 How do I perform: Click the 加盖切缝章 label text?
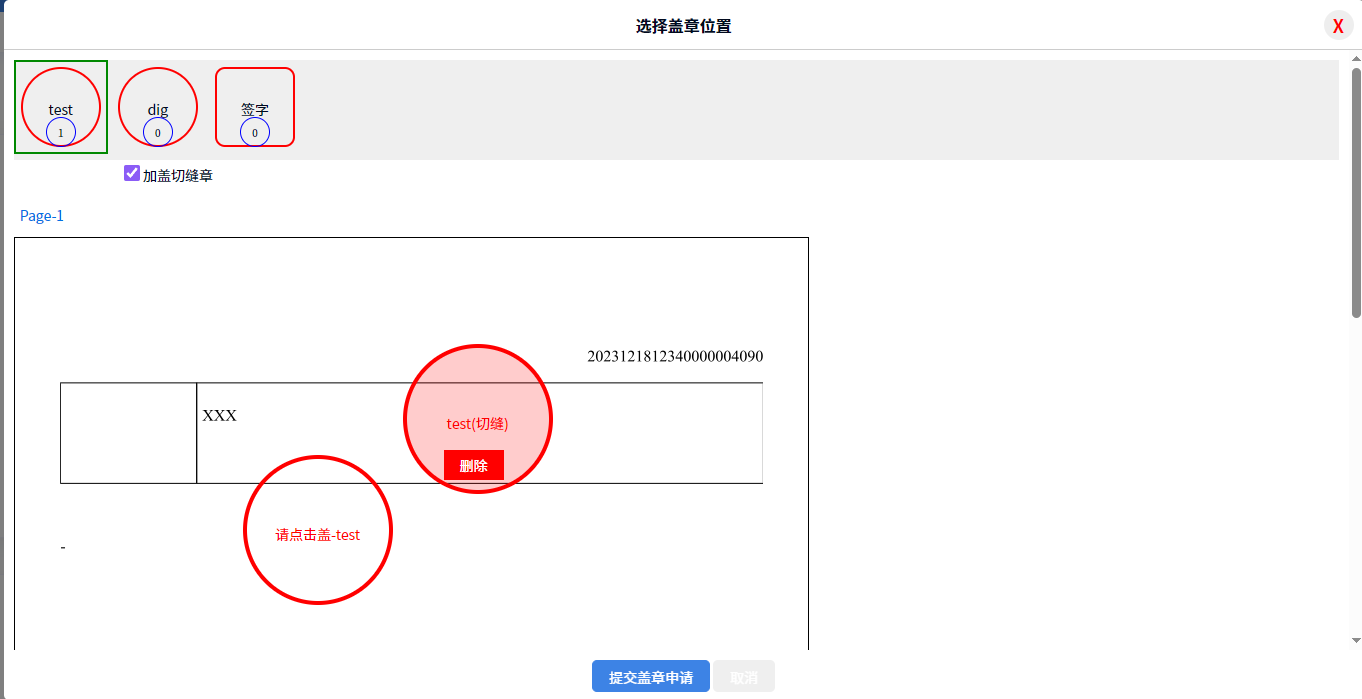click(x=178, y=176)
